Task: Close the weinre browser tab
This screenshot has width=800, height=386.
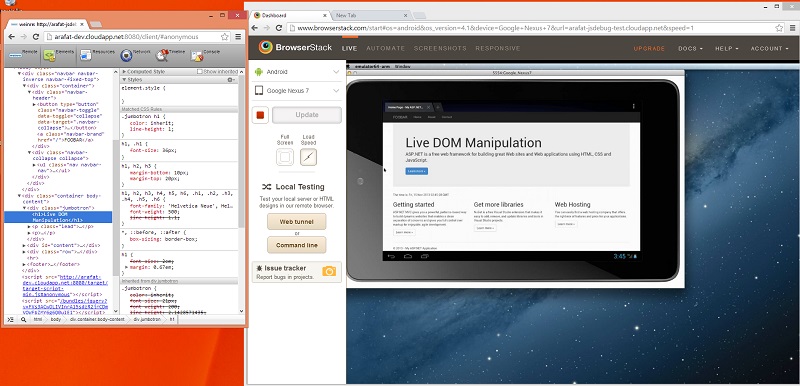Action: point(82,24)
